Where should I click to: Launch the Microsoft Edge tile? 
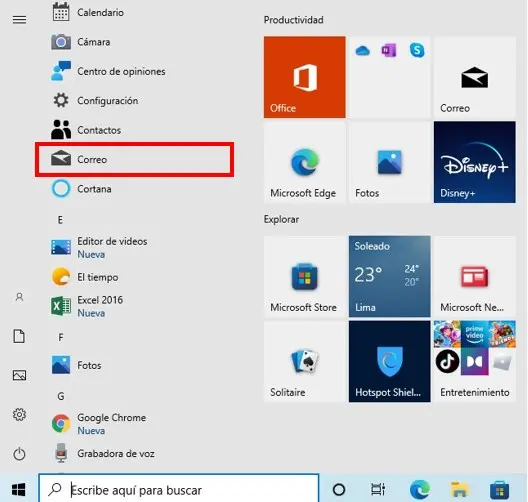tap(304, 162)
